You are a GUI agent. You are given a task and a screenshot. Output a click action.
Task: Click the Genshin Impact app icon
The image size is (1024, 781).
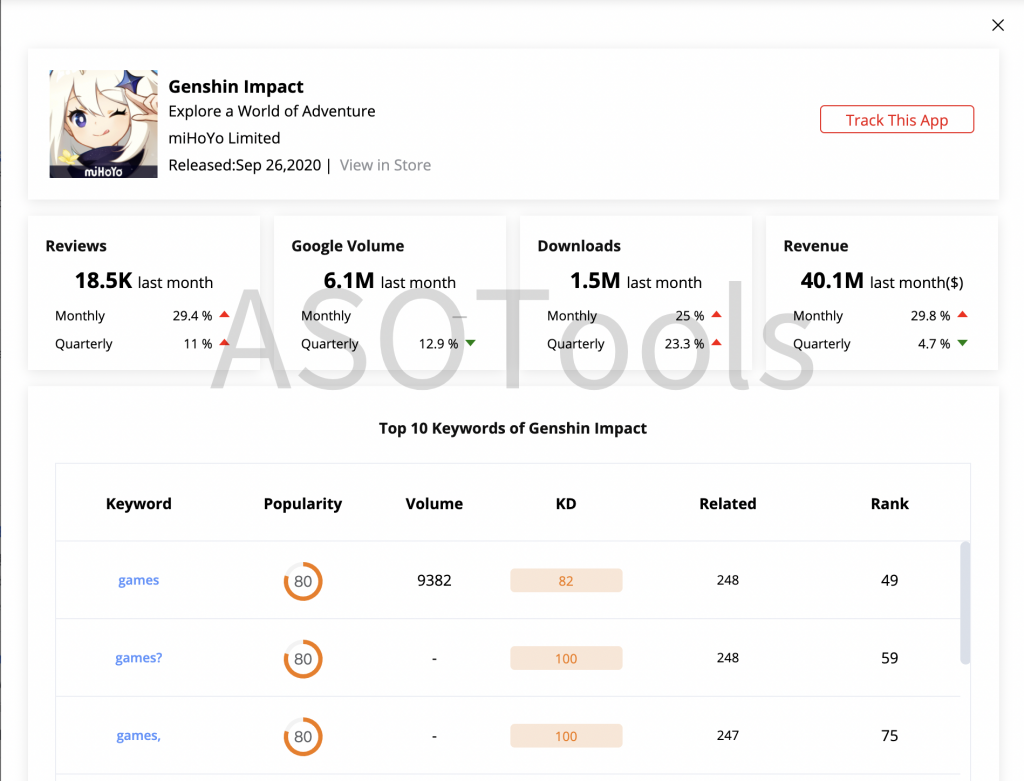103,124
